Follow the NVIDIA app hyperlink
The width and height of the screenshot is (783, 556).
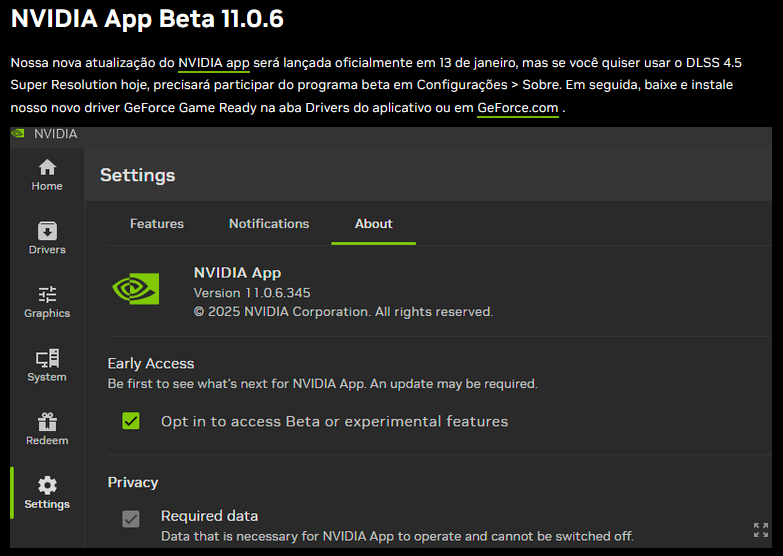(x=214, y=63)
